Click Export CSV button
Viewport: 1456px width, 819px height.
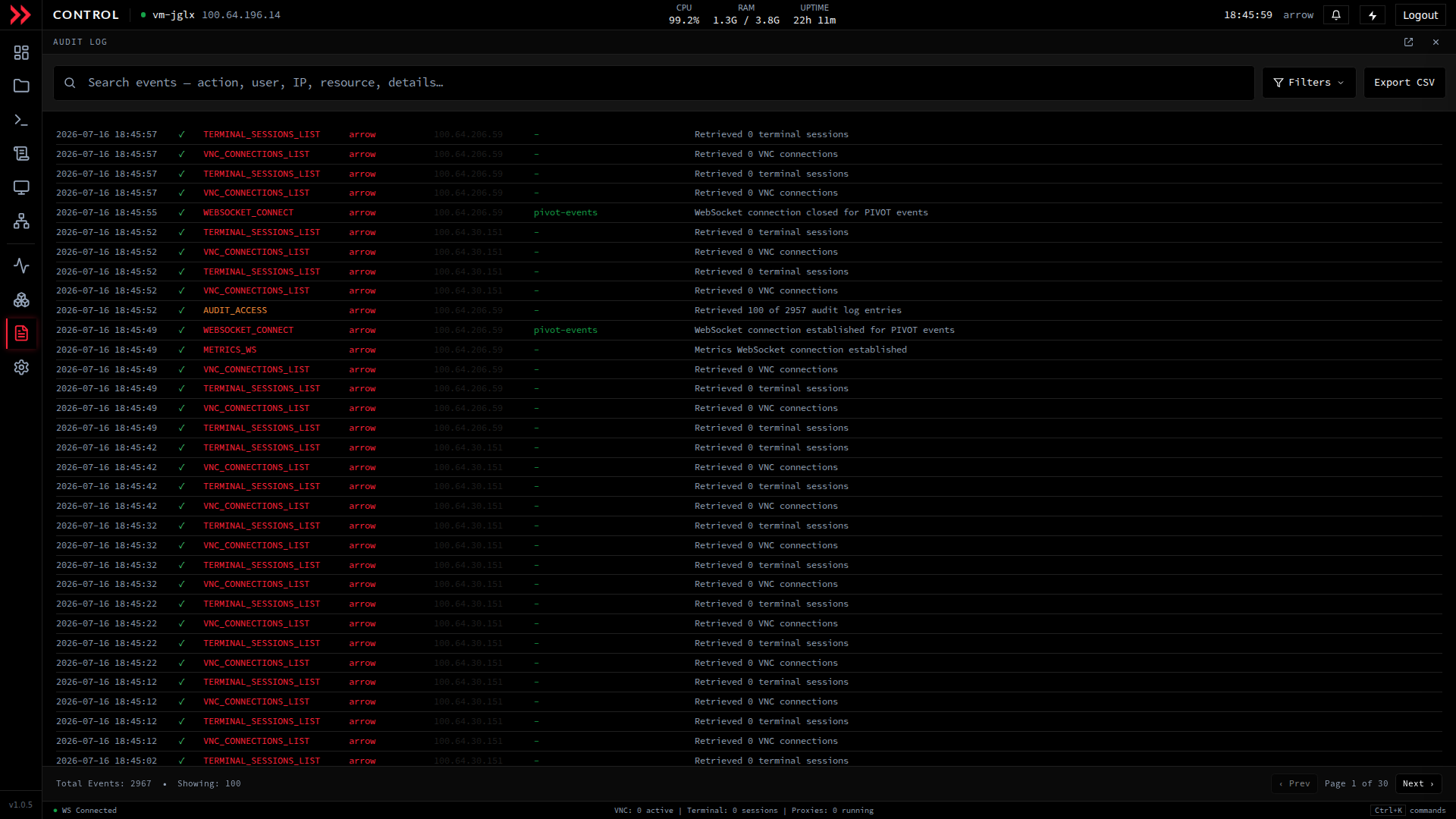1404,83
